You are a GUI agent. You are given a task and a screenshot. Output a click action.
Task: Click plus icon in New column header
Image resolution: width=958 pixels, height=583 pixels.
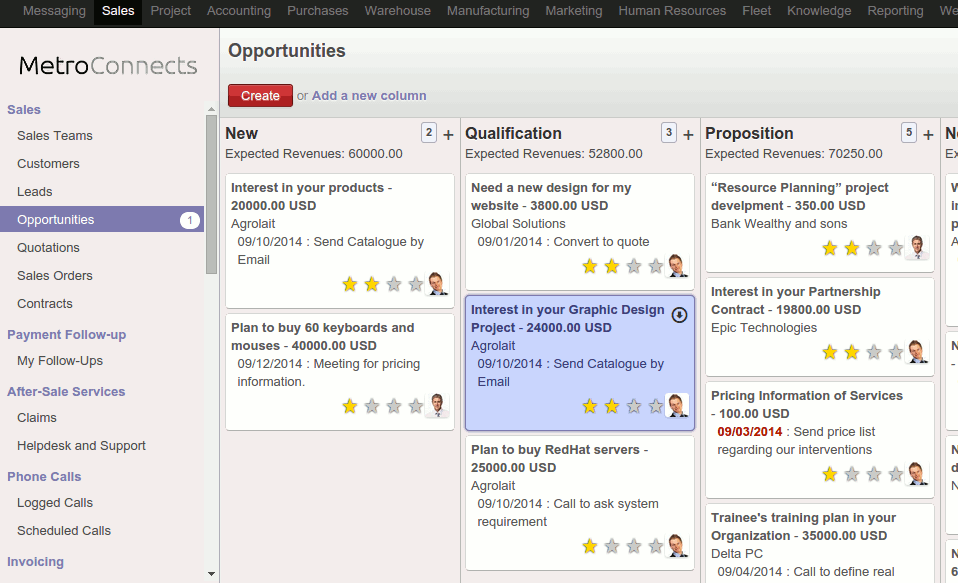click(x=448, y=134)
